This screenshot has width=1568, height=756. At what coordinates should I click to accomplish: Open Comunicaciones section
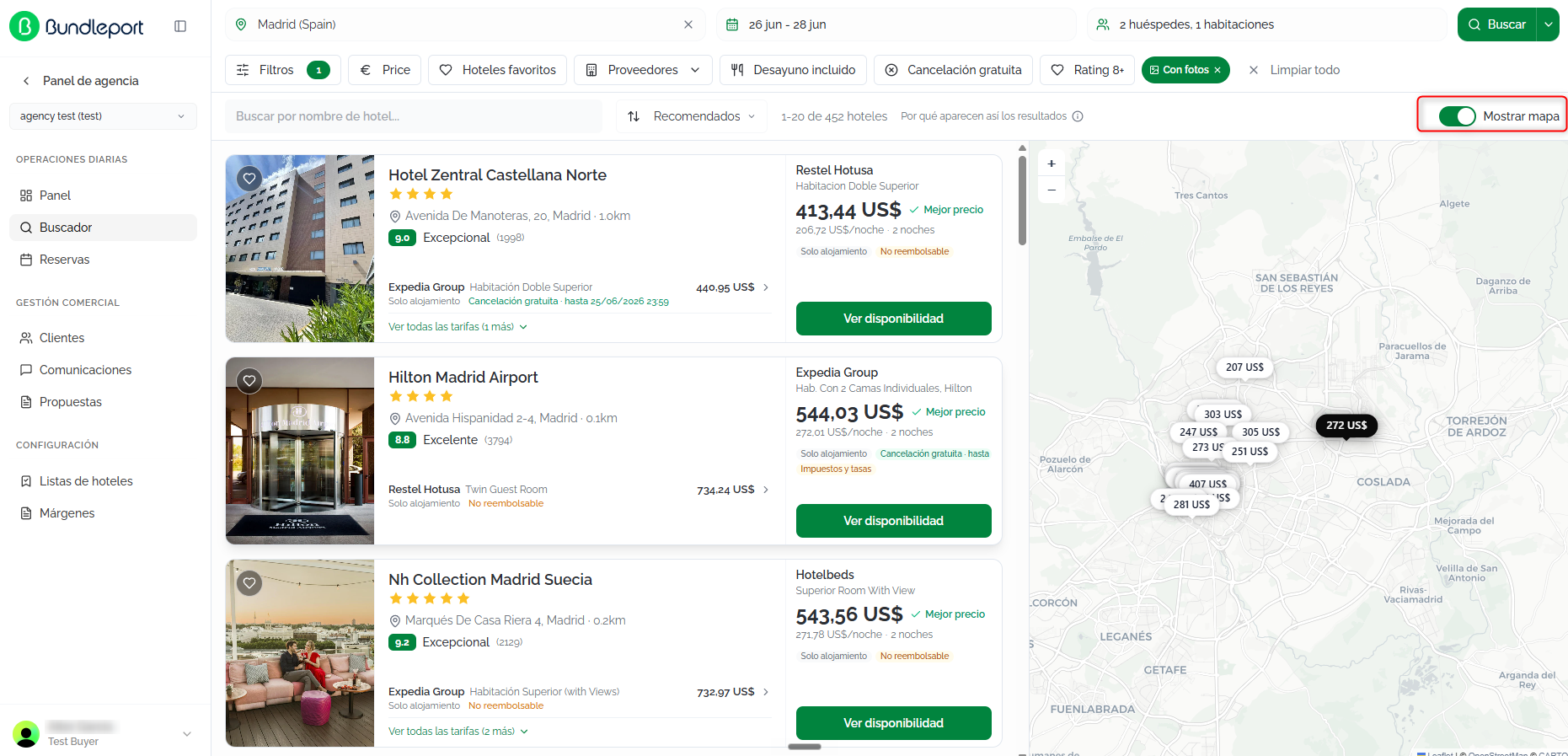pyautogui.click(x=103, y=370)
